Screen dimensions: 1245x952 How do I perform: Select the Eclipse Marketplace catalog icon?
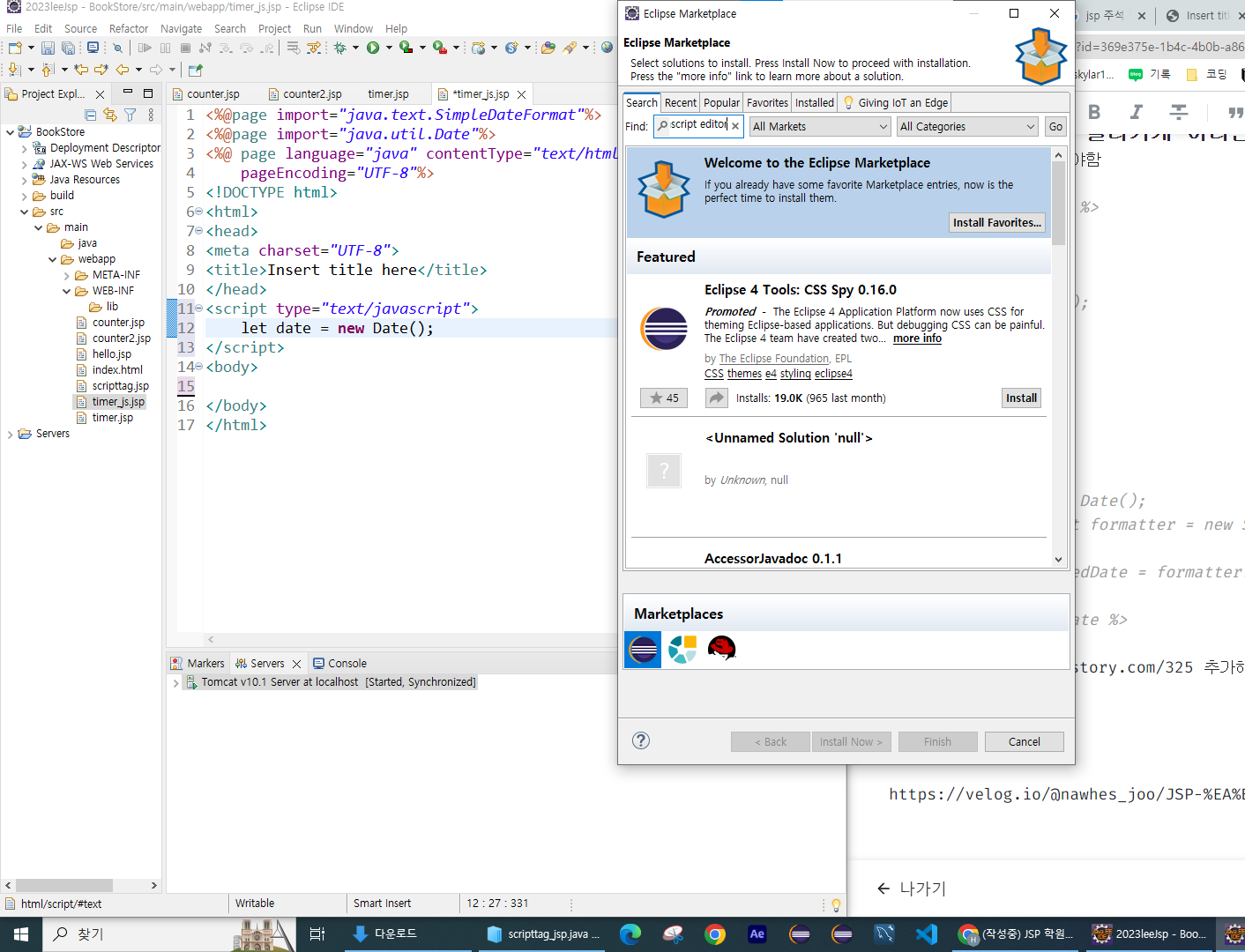click(x=643, y=650)
